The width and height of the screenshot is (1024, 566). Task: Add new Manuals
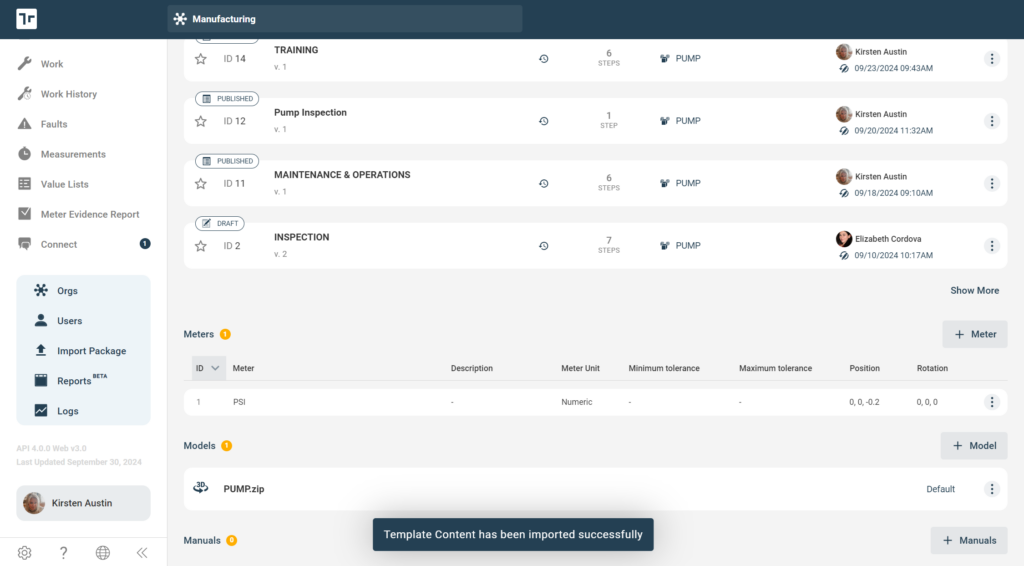pyautogui.click(x=969, y=541)
